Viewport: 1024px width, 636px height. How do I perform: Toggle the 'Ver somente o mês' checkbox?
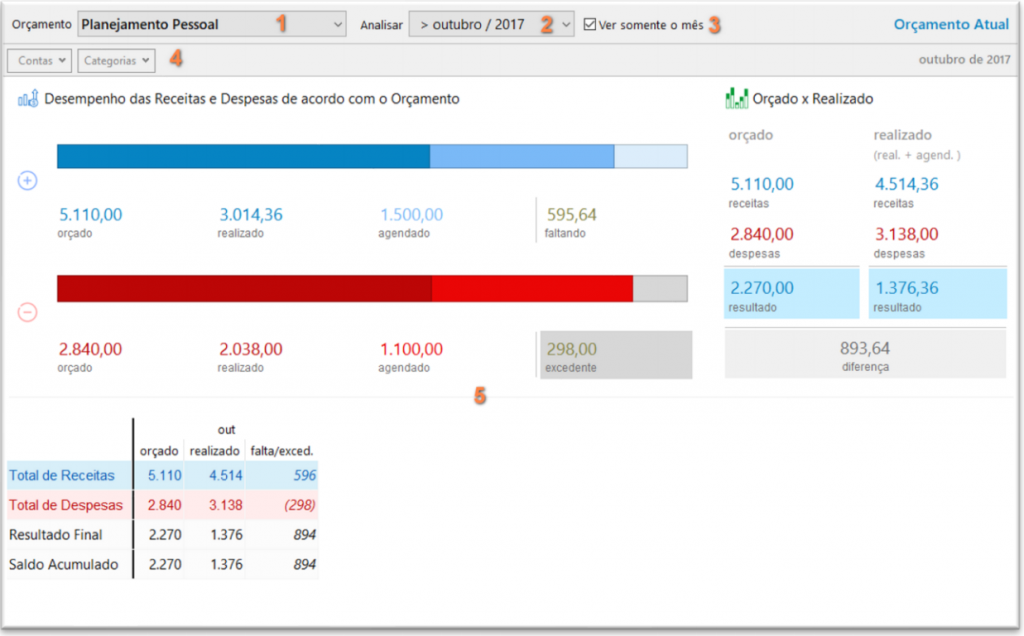[590, 24]
